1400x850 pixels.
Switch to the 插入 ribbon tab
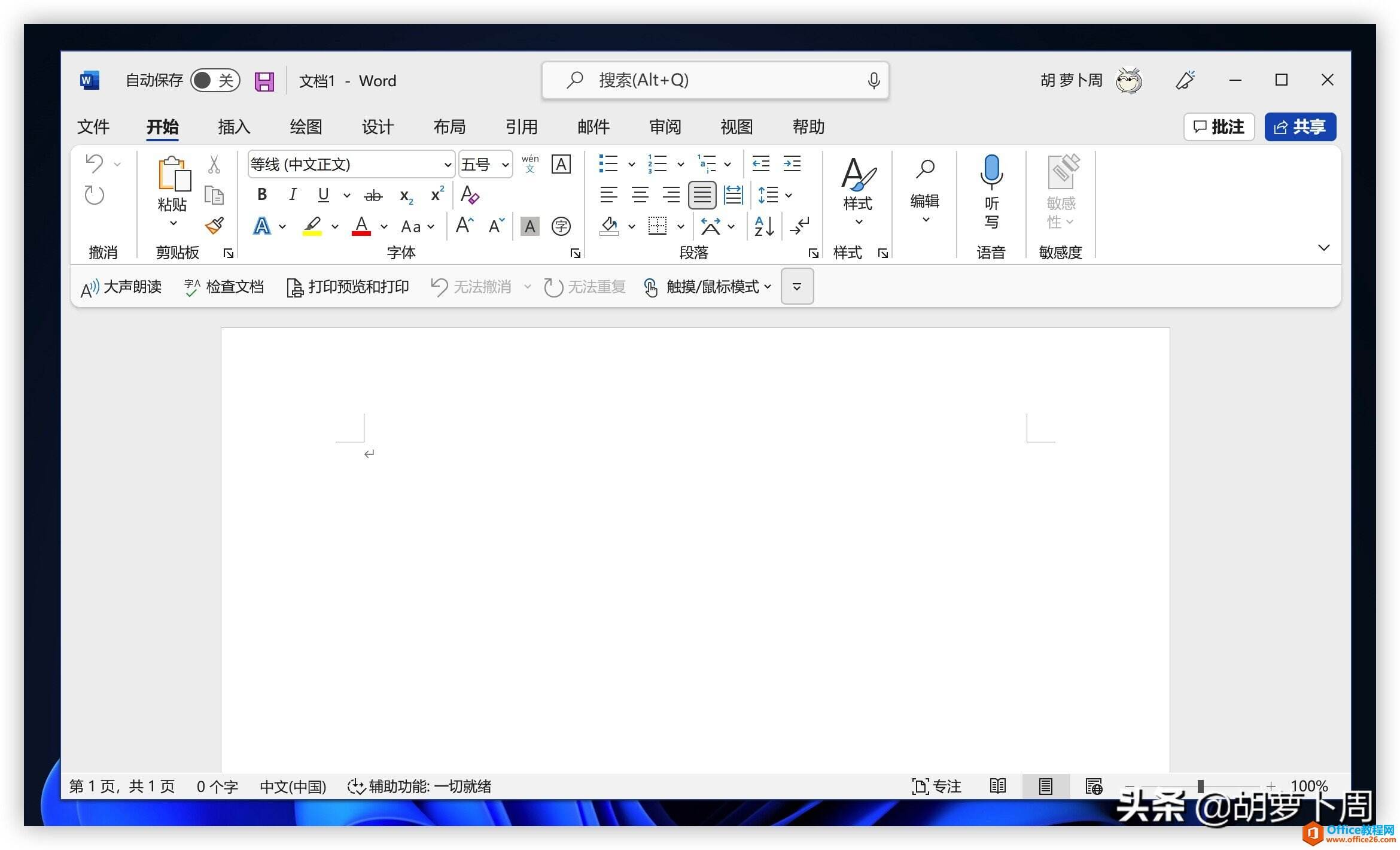point(234,127)
